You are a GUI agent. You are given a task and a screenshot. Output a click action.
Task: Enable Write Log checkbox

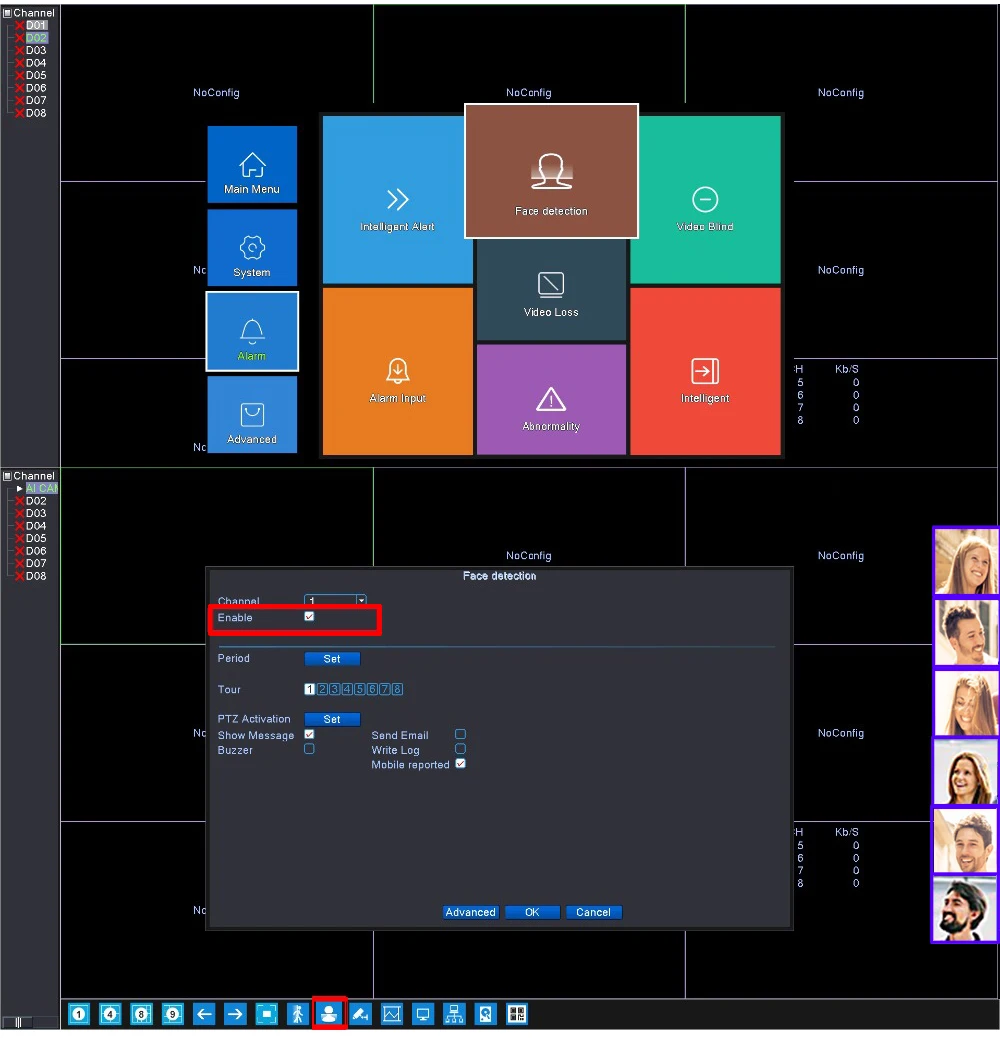pyautogui.click(x=461, y=749)
